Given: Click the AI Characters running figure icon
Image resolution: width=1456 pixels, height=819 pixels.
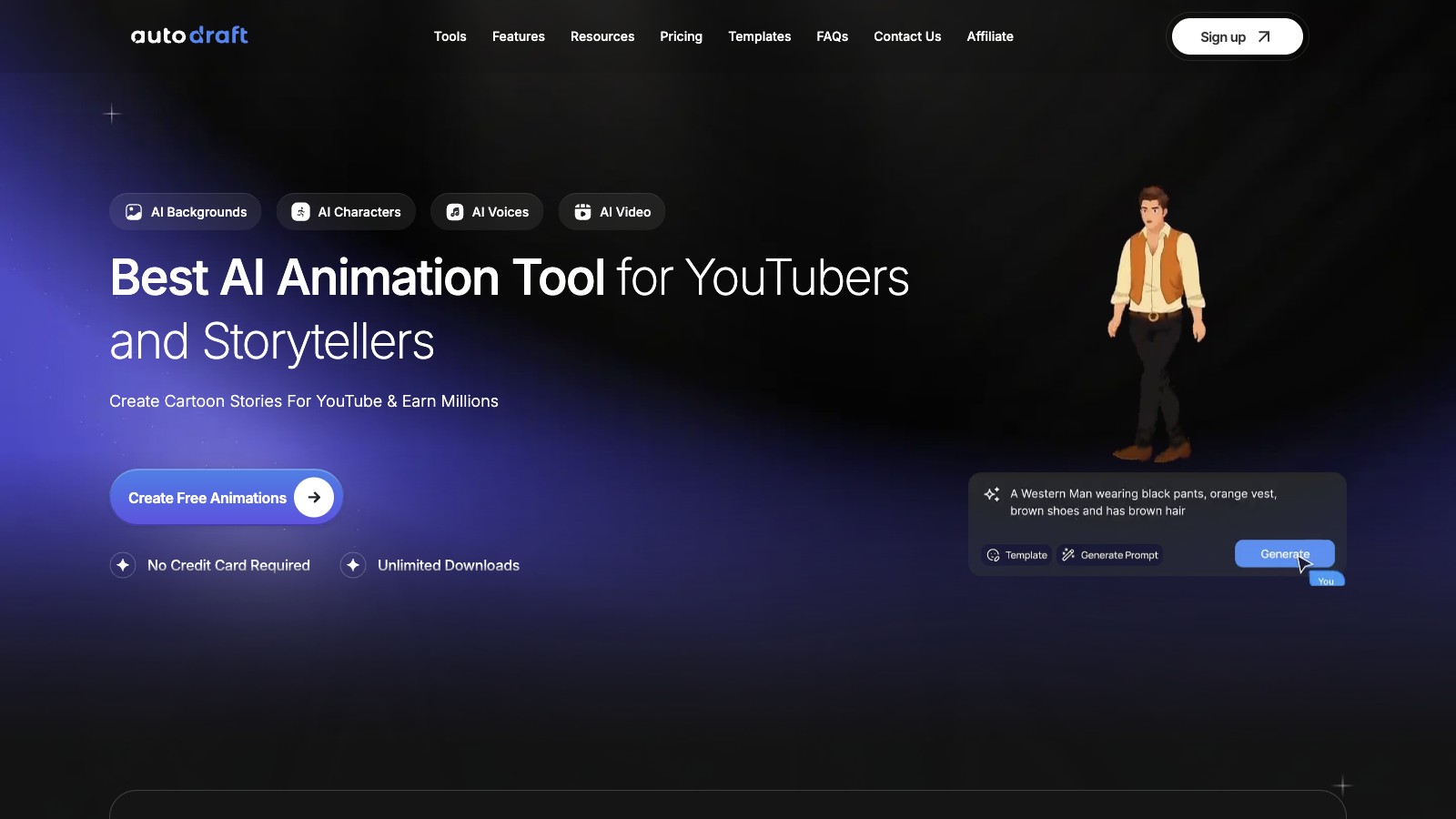Looking at the screenshot, I should (x=300, y=212).
